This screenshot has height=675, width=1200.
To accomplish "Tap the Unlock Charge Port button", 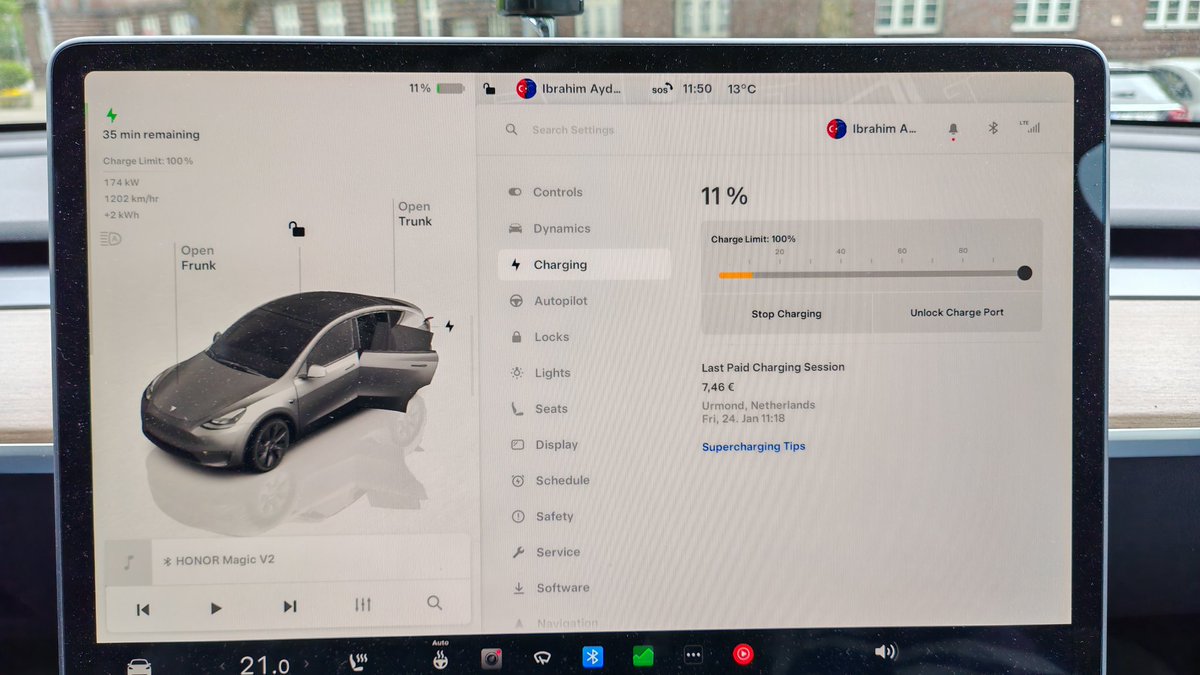I will pyautogui.click(x=957, y=312).
